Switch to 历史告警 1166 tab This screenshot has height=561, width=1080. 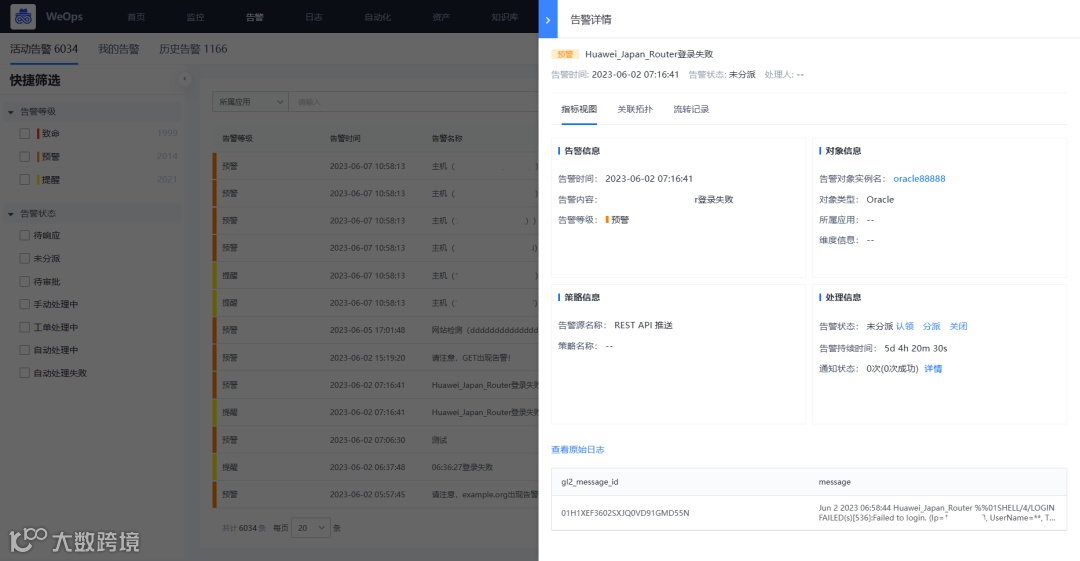click(193, 49)
